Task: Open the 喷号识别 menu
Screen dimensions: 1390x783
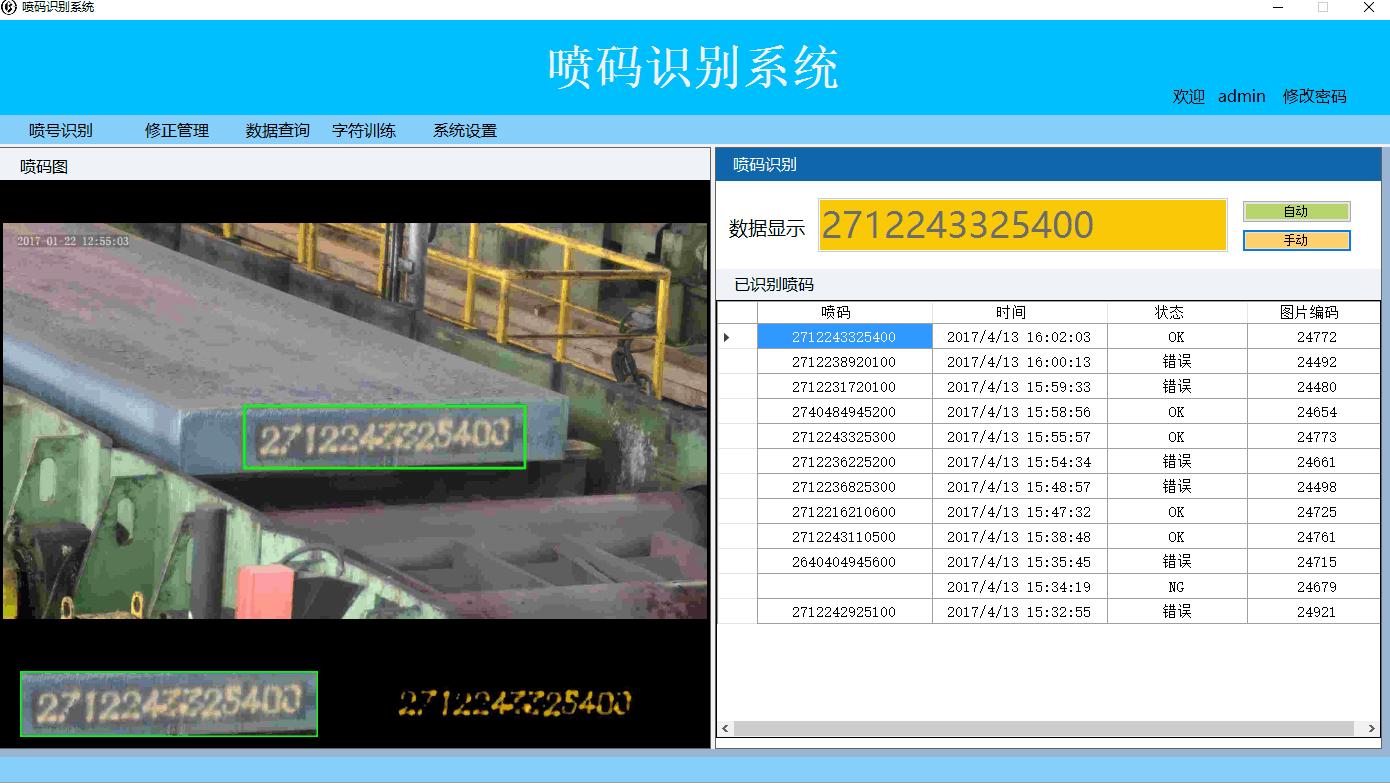Action: (60, 130)
